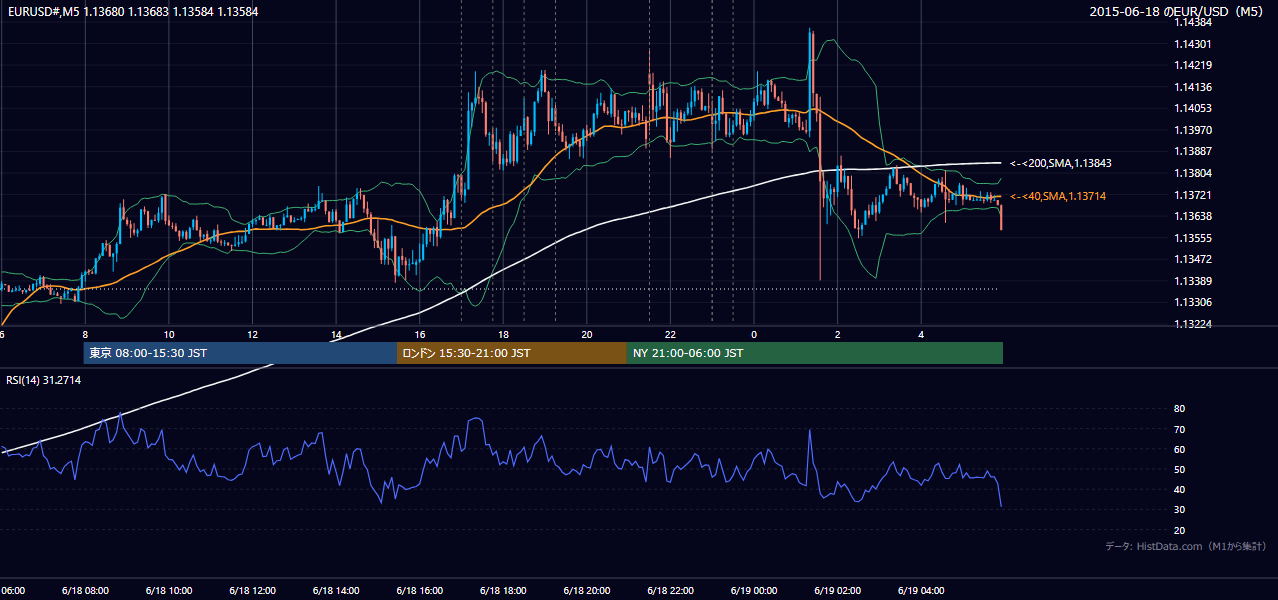Click bottom time label 6/18 14:00
1278x600 pixels.
[x=336, y=590]
